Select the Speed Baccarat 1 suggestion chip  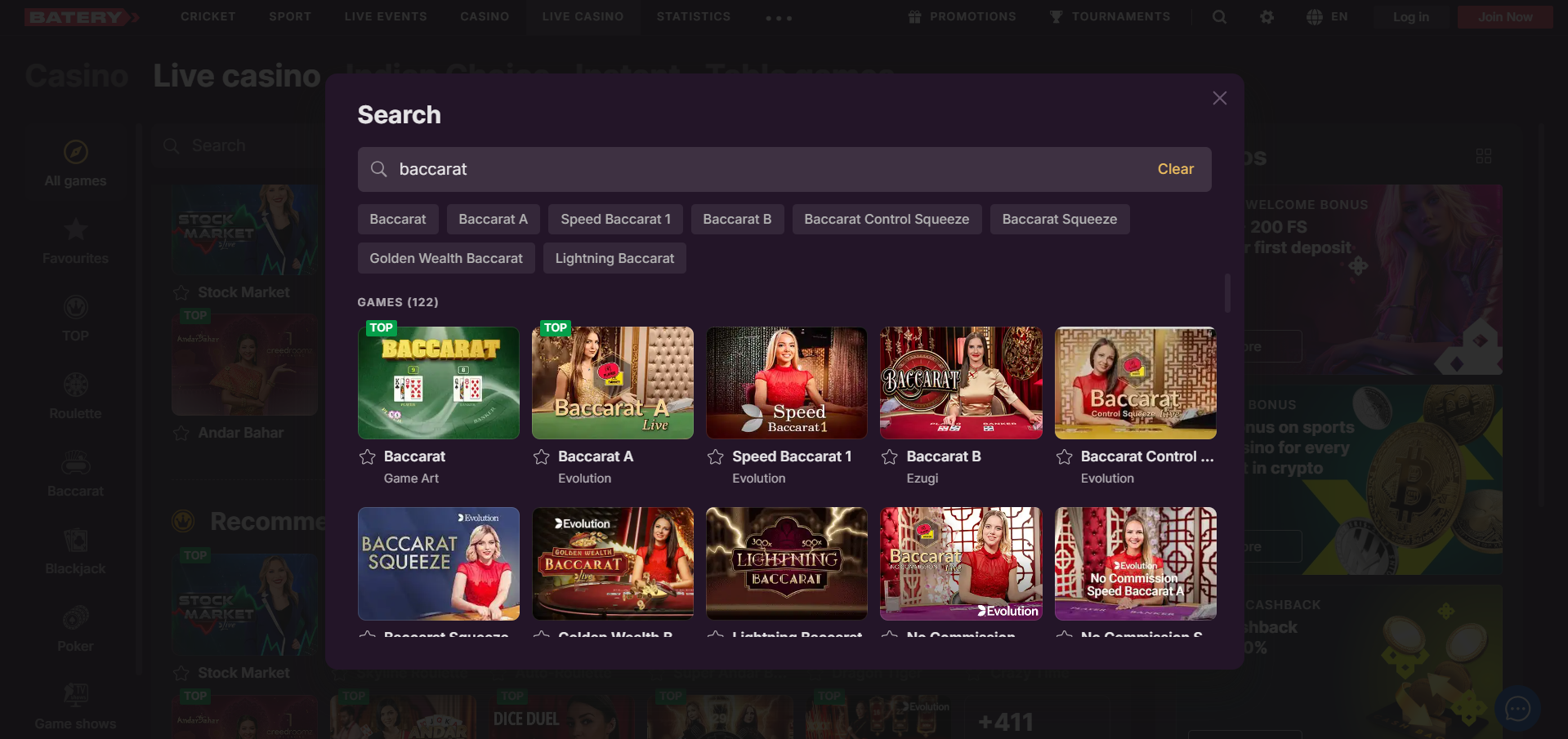tap(615, 219)
